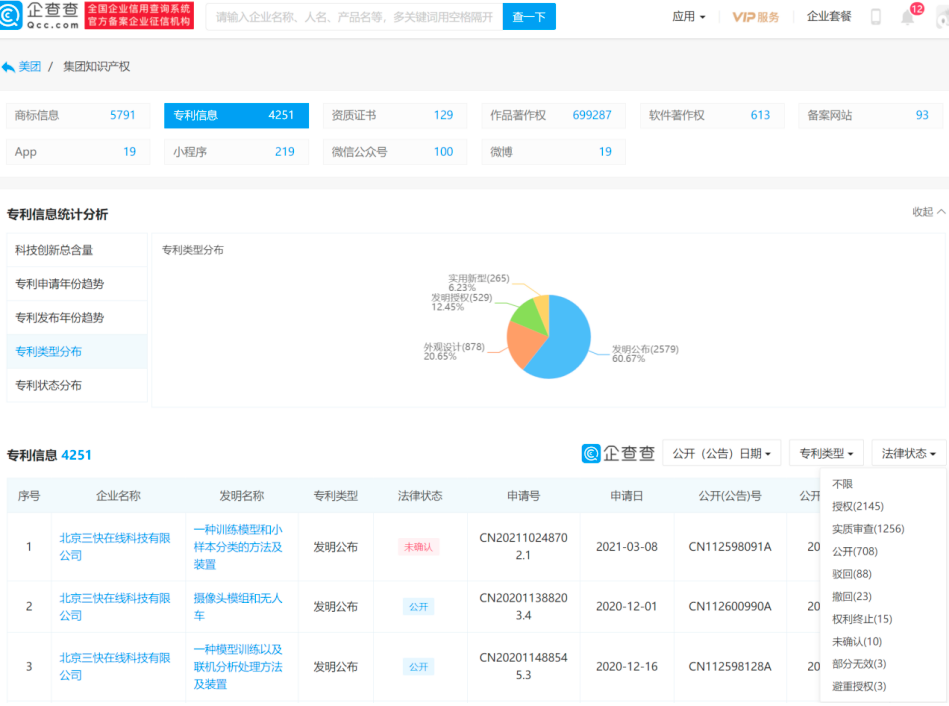Open patent 一种训练模型和小样本分类的方法及装置
Viewport: 949px width, 706px height.
(x=238, y=547)
